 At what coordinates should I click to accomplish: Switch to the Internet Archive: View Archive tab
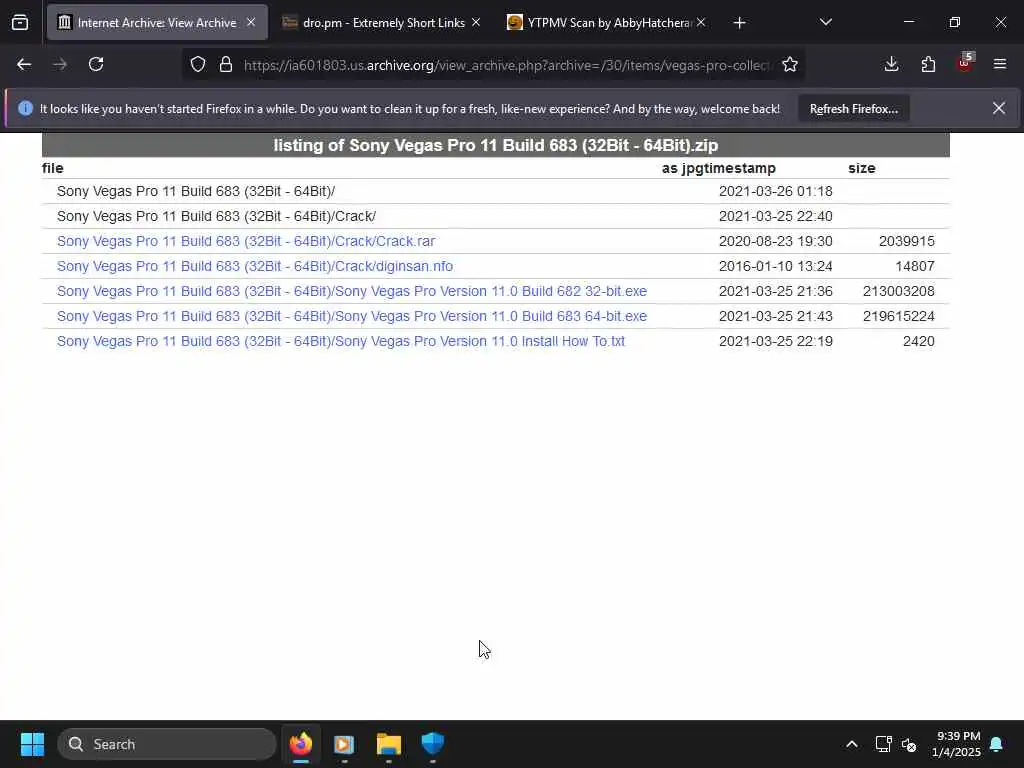click(x=157, y=22)
